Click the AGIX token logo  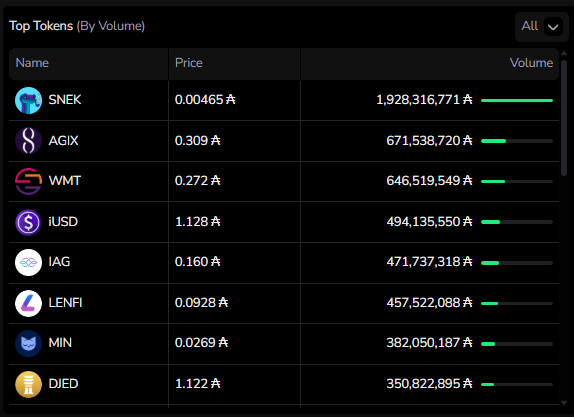[29, 141]
